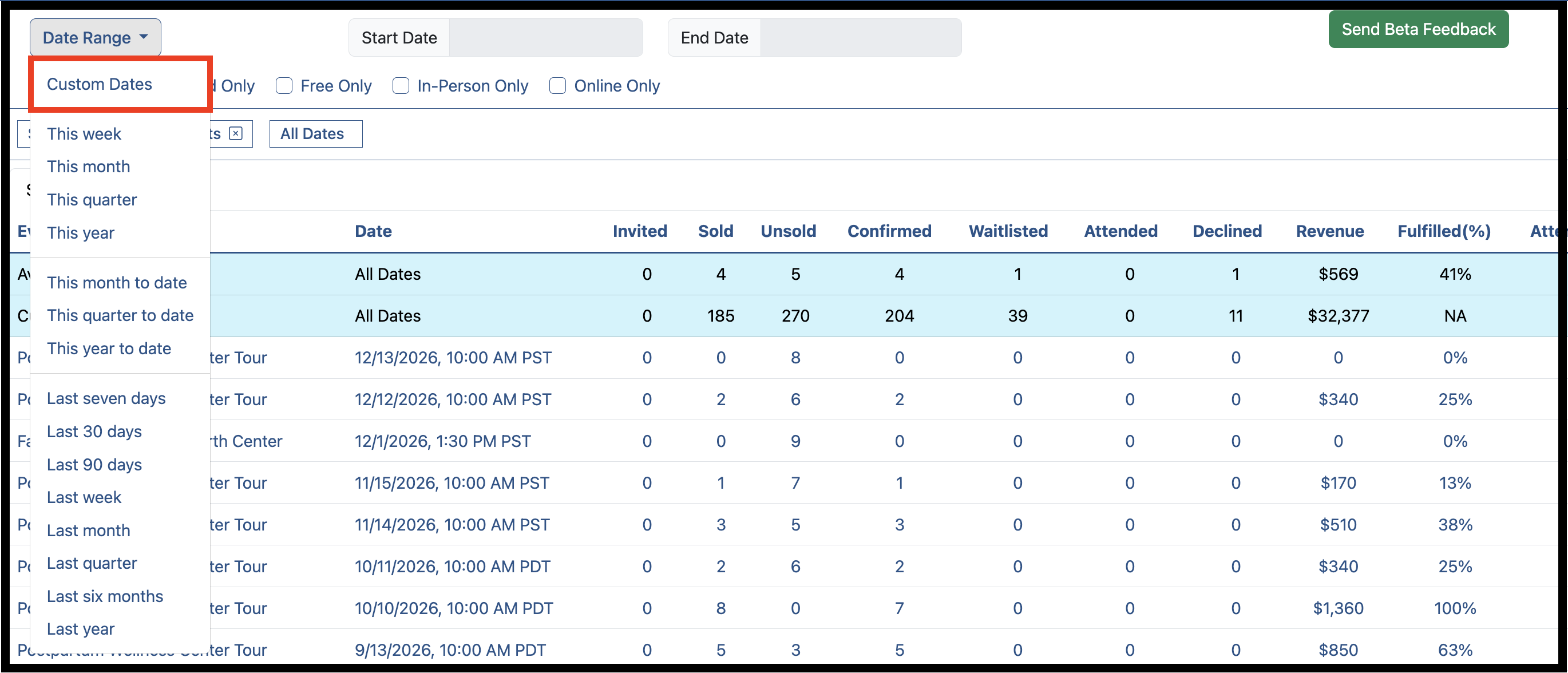Image resolution: width=1568 pixels, height=673 pixels.
Task: Sort by Date column header
Action: [373, 231]
